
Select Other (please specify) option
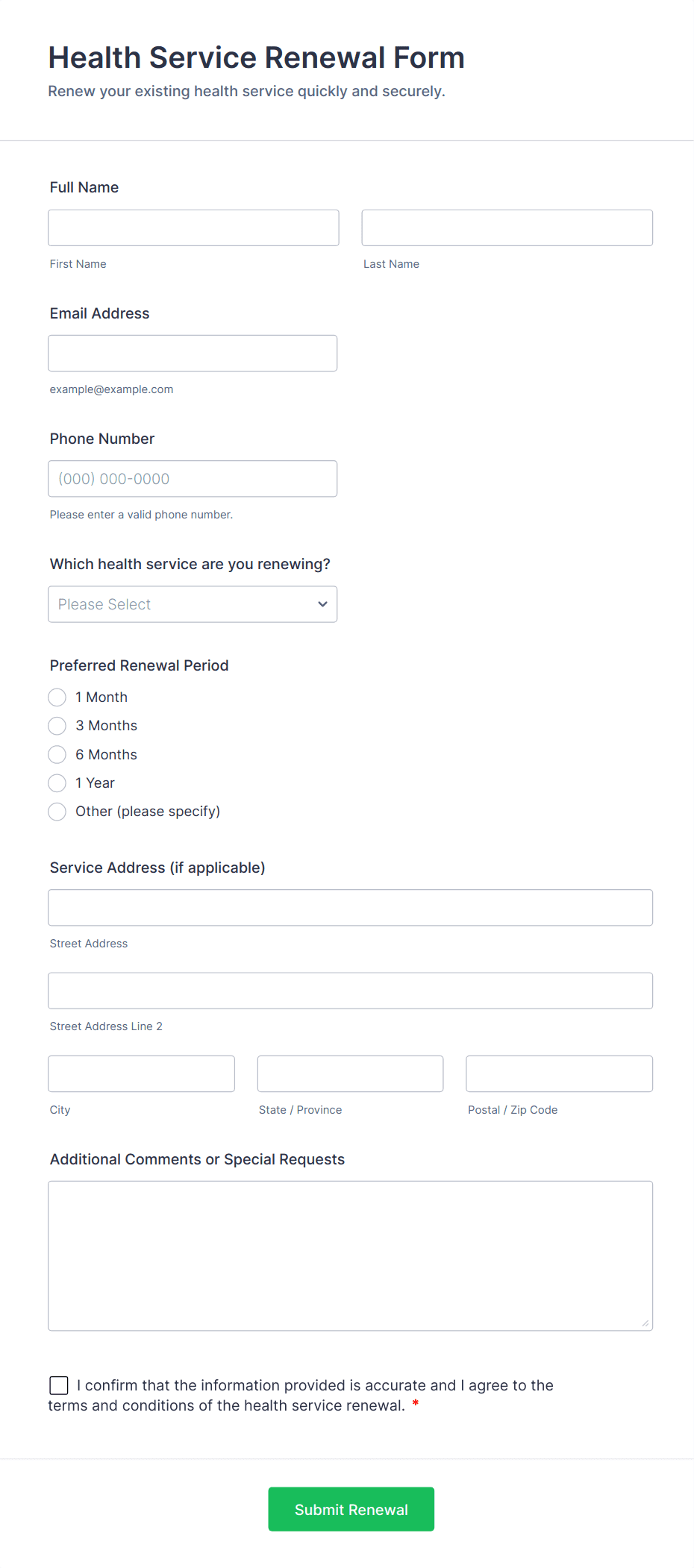(x=57, y=812)
